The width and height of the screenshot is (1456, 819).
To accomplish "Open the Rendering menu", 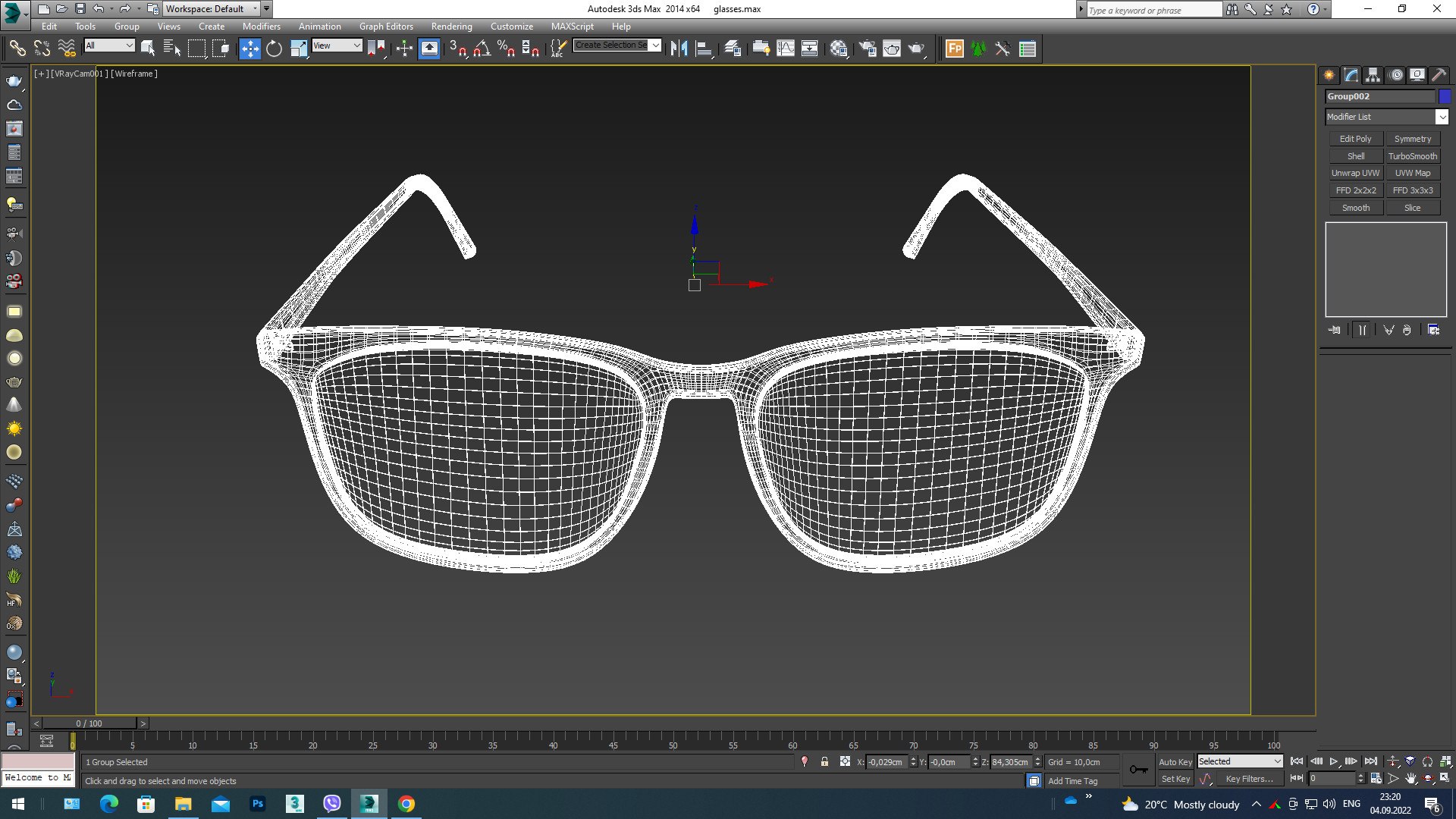I will coord(451,27).
